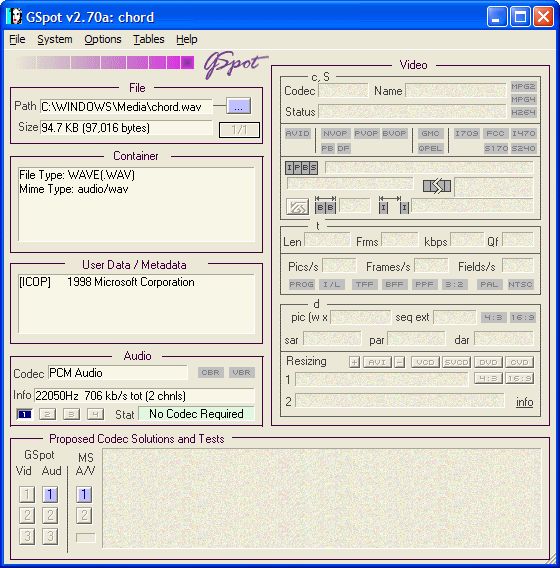Click the minus button in Resizing
Image resolution: width=560 pixels, height=568 pixels.
[x=400, y=362]
